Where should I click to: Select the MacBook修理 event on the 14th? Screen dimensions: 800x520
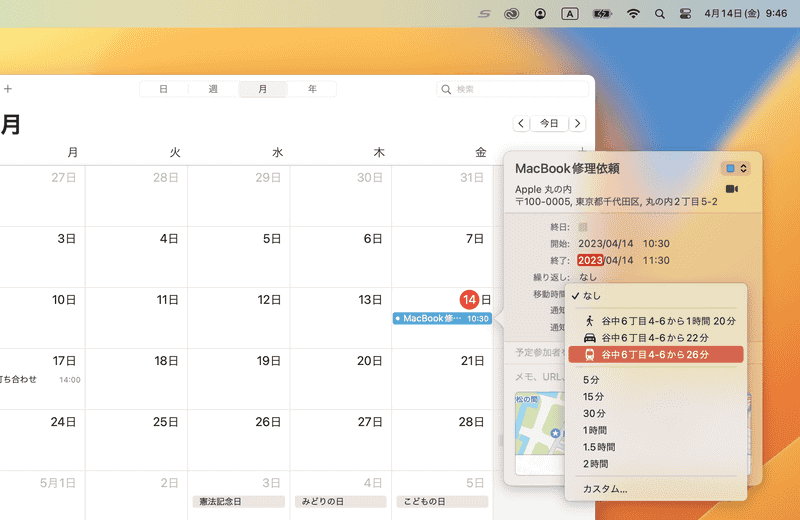point(442,318)
